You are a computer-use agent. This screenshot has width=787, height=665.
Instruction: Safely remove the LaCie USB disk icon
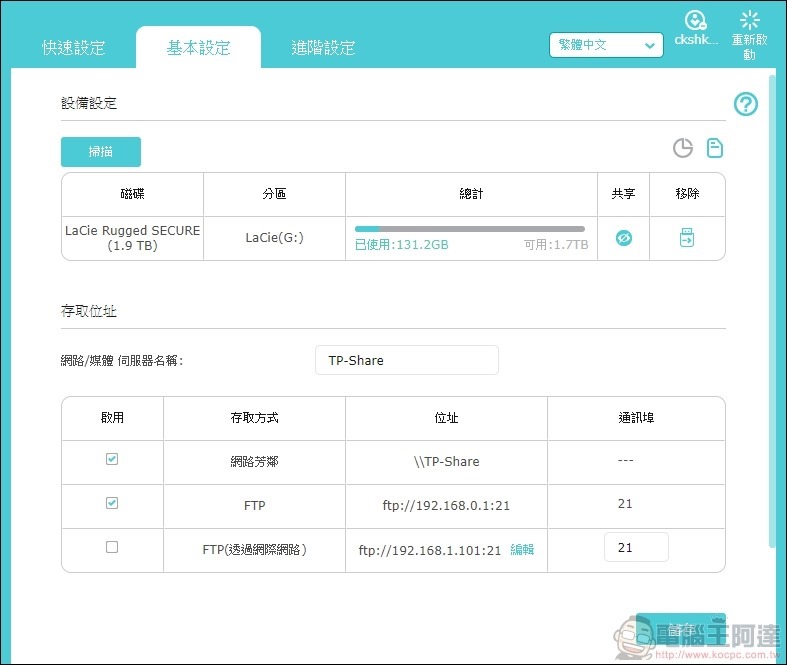(x=687, y=238)
